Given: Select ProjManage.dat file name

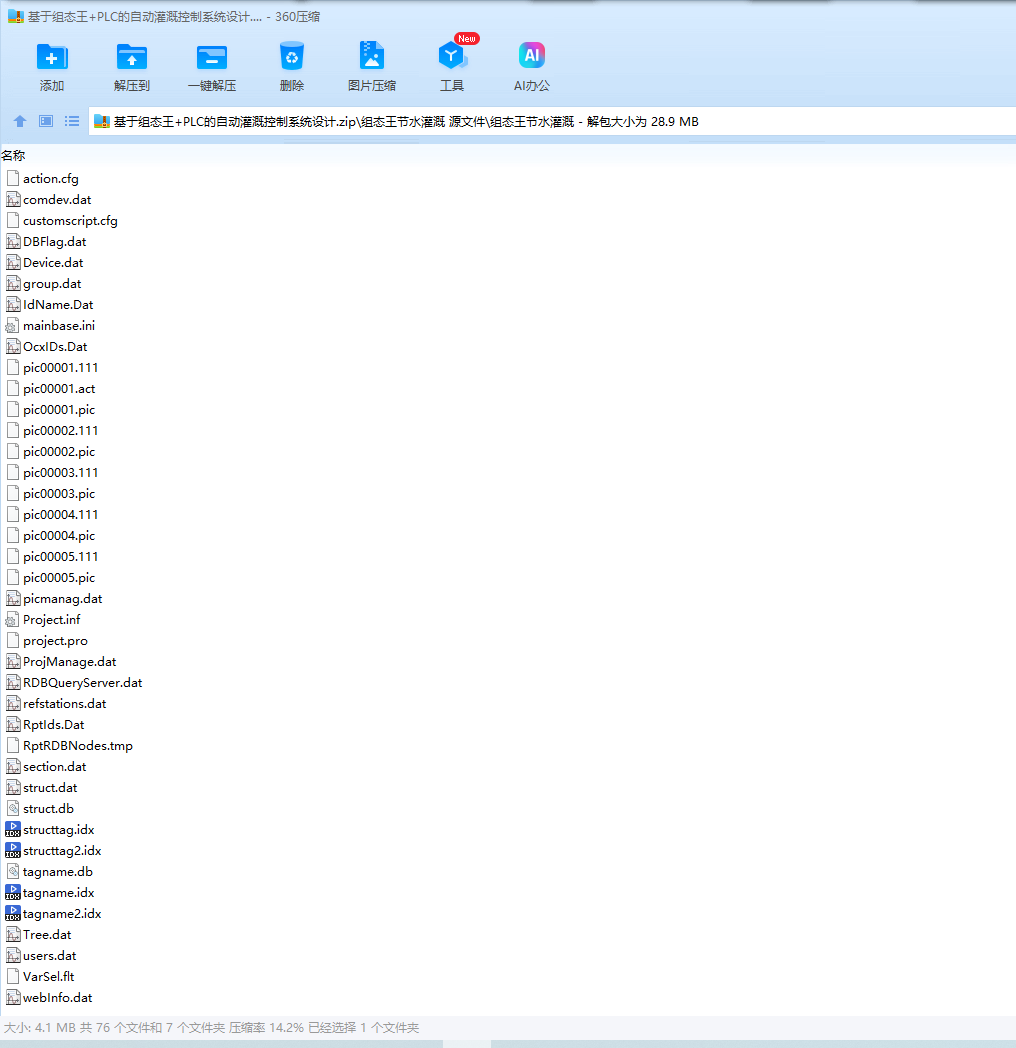Looking at the screenshot, I should tap(70, 662).
